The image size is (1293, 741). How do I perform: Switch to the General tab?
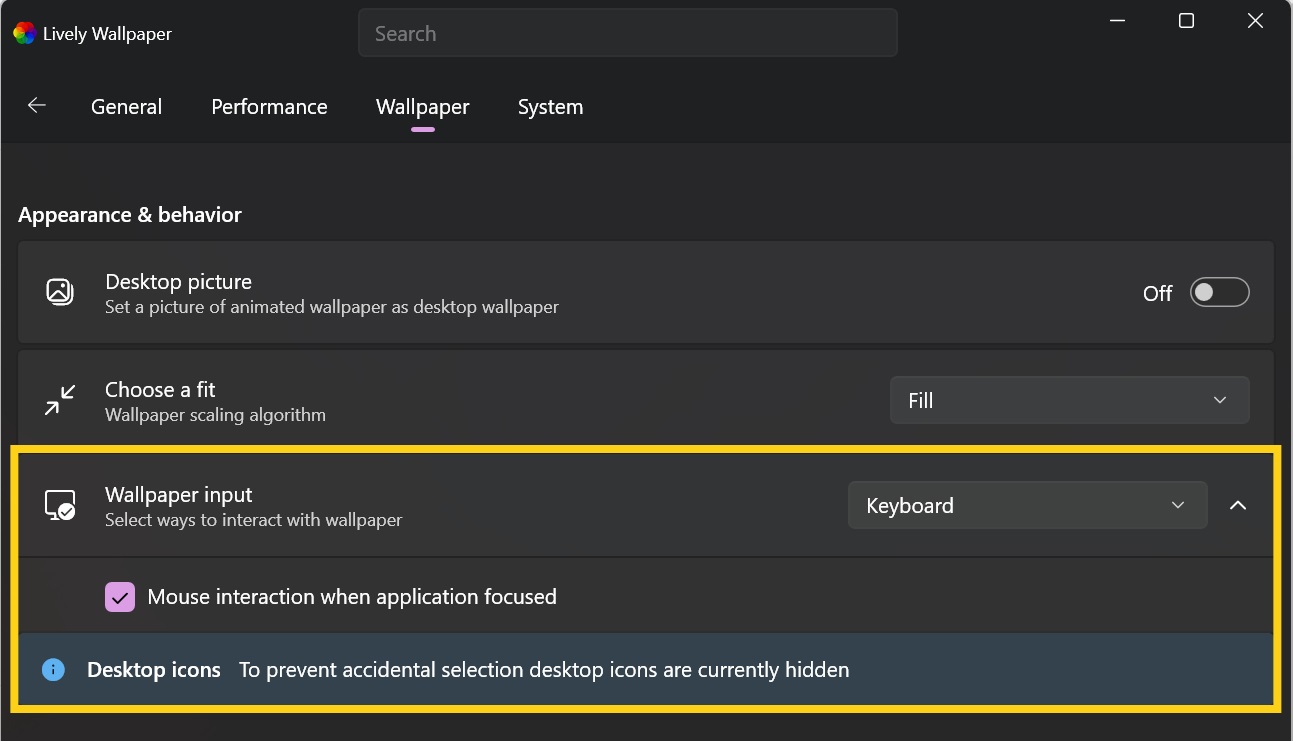click(x=126, y=106)
